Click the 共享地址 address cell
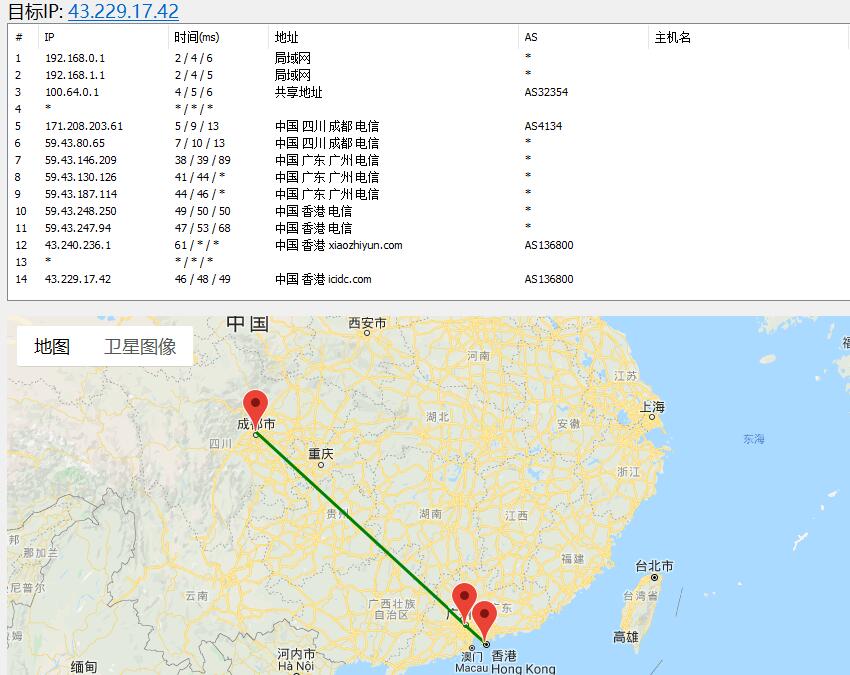Viewport: 850px width, 675px height. (x=298, y=92)
